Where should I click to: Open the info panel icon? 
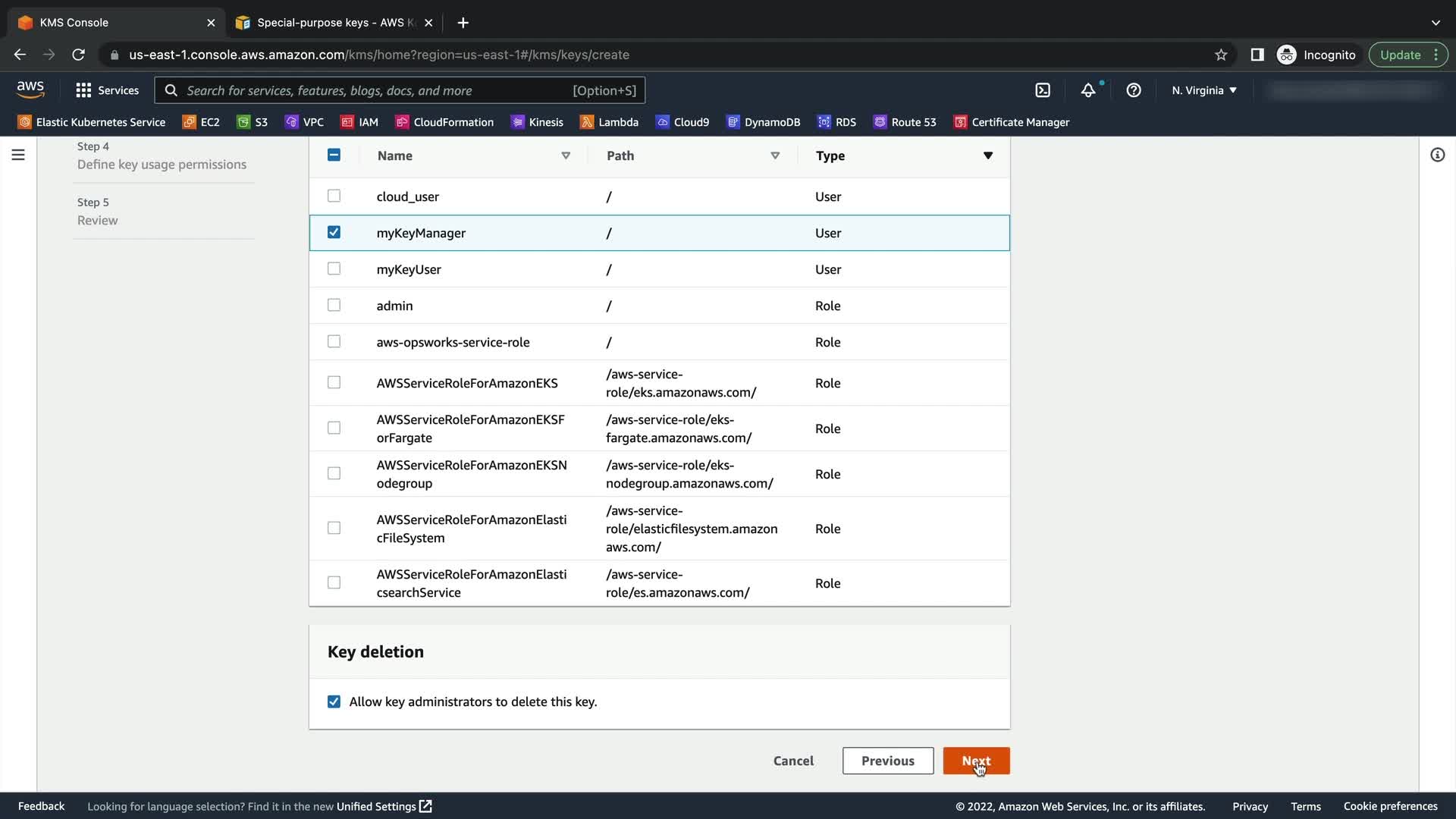click(x=1437, y=155)
